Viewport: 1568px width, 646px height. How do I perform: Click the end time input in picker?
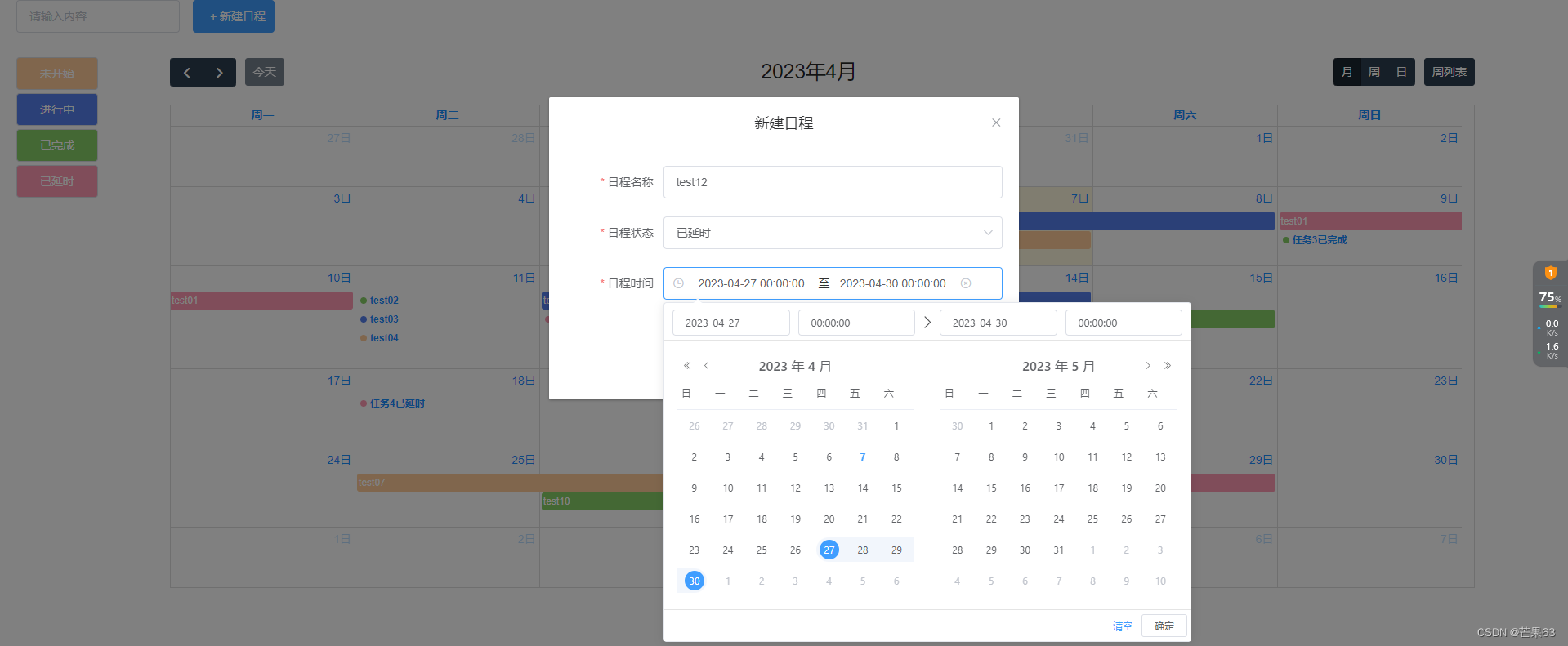click(1124, 323)
